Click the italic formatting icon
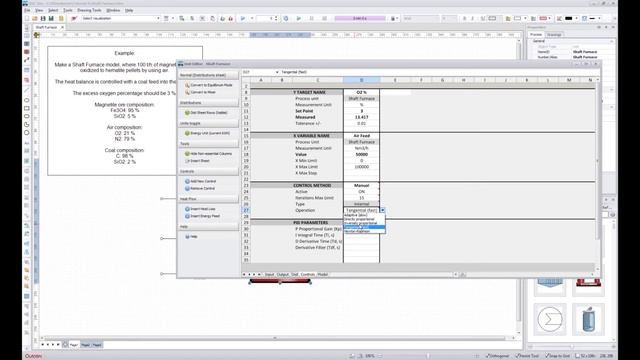This screenshot has width=640, height=360. coord(473,18)
